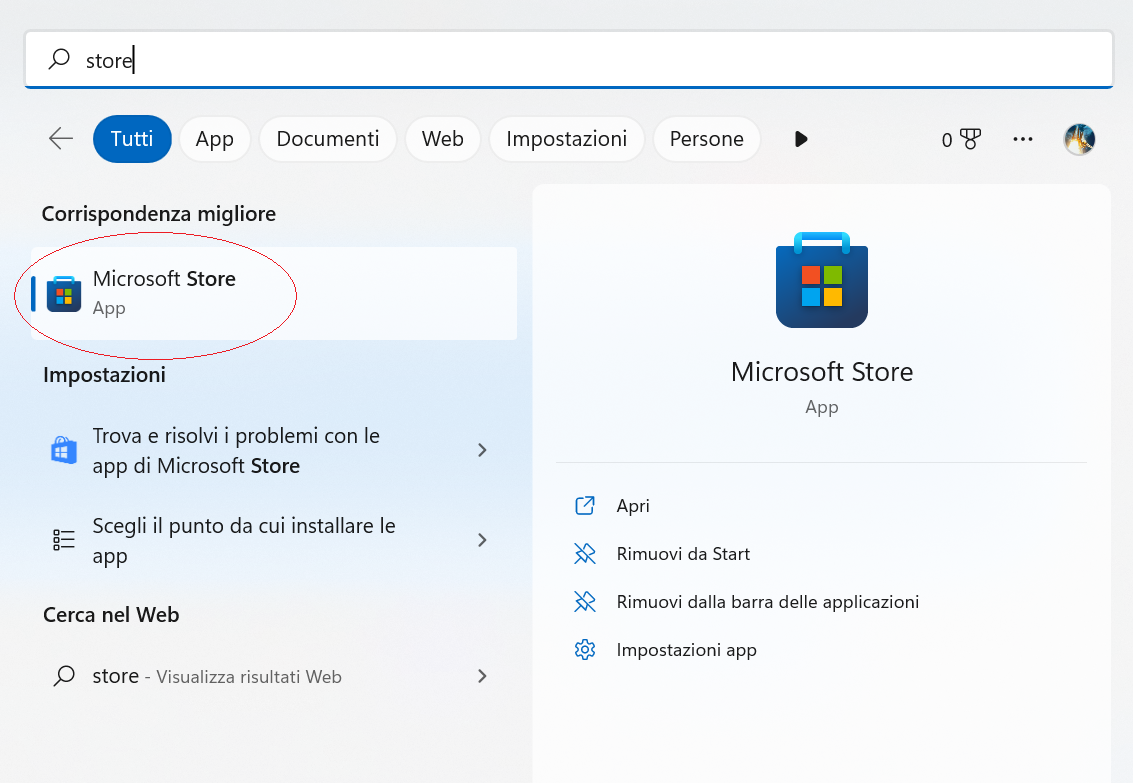Open the rewards points medal icon

[970, 139]
